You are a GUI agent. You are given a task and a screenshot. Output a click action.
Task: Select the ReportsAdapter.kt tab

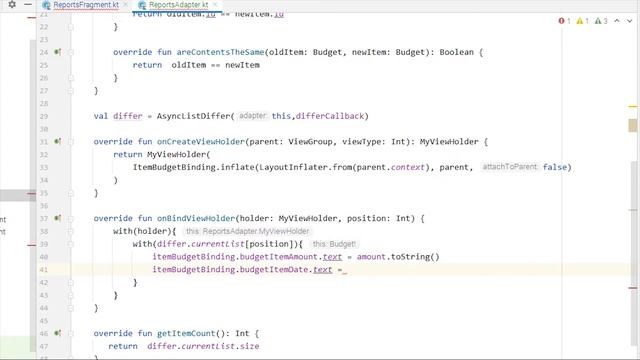point(178,5)
